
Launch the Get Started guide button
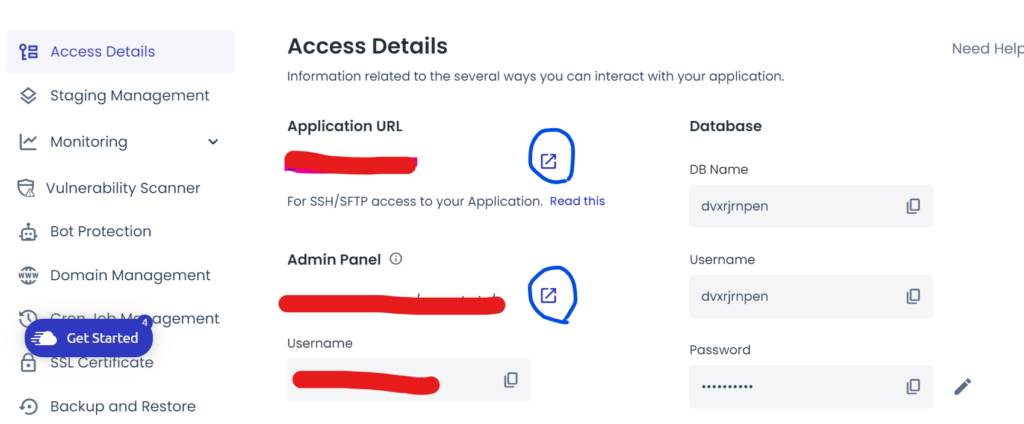(89, 338)
